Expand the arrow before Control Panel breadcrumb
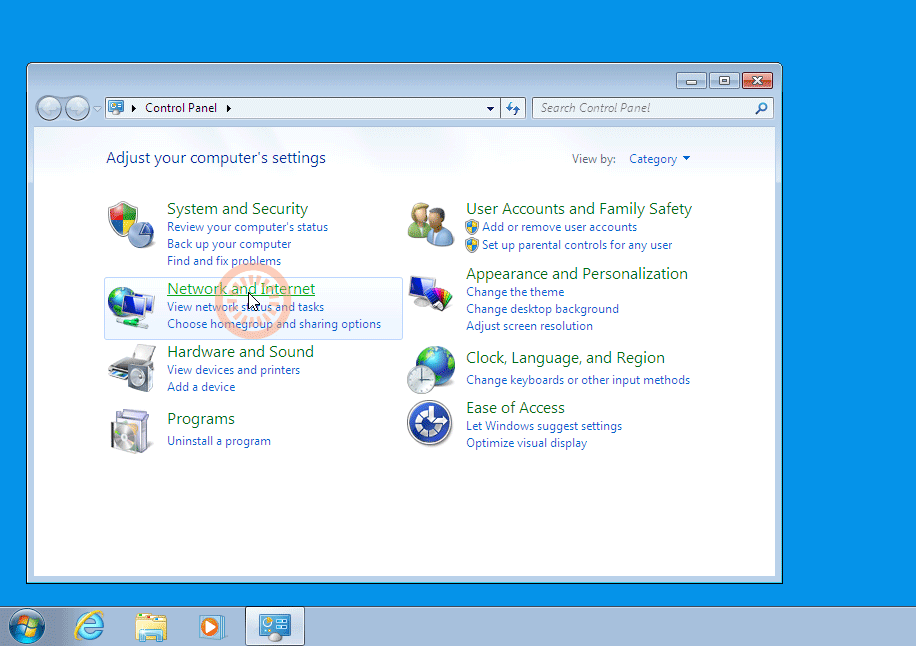Viewport: 916px width, 646px height. click(134, 108)
